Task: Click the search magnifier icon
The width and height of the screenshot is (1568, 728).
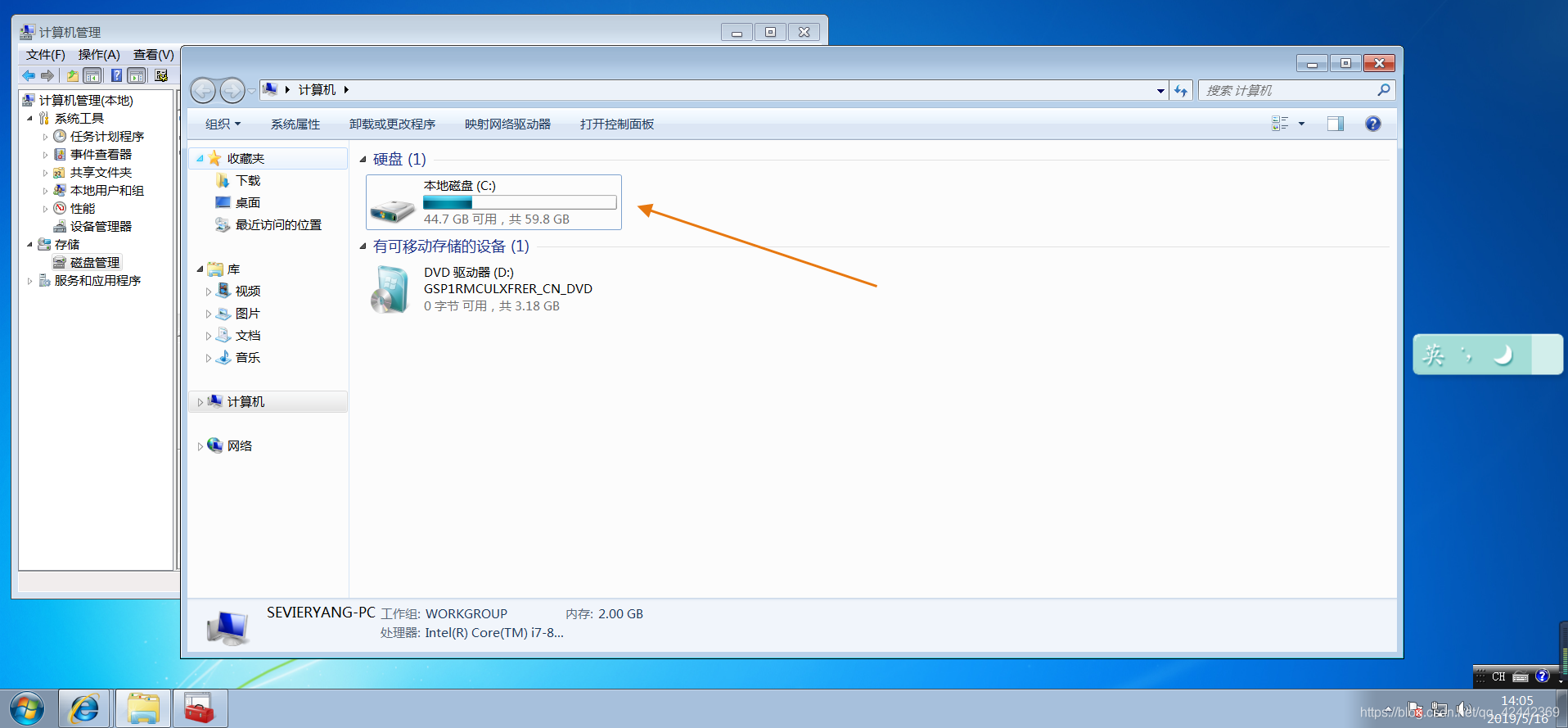Action: pos(1384,90)
